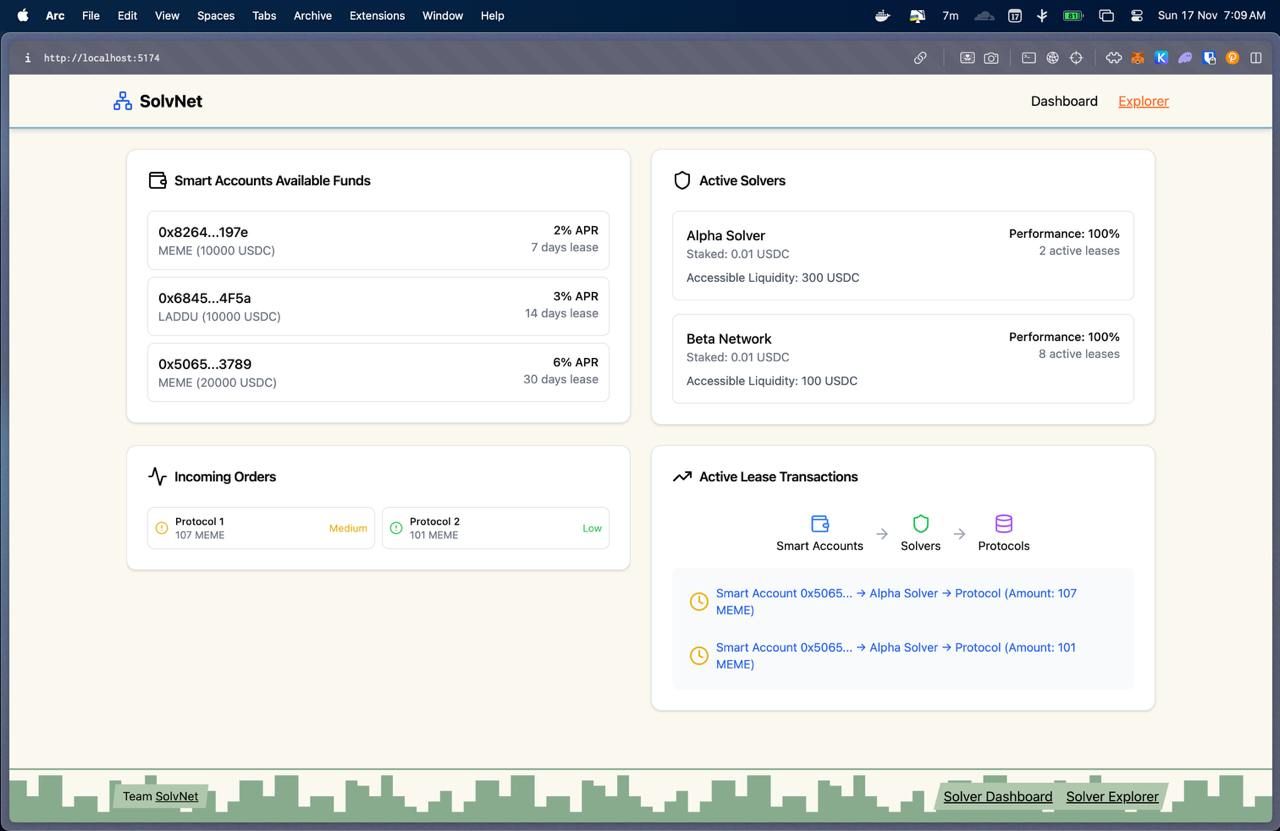
Task: Copy page link with the chain icon
Action: (920, 58)
